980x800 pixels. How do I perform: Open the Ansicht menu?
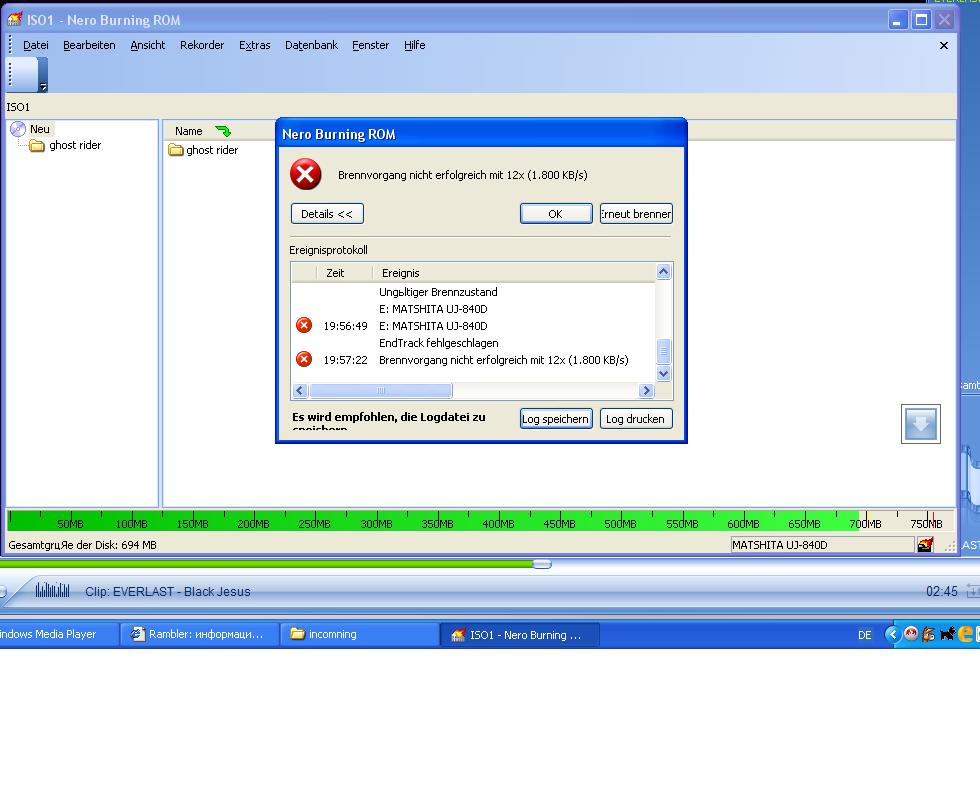[x=148, y=45]
